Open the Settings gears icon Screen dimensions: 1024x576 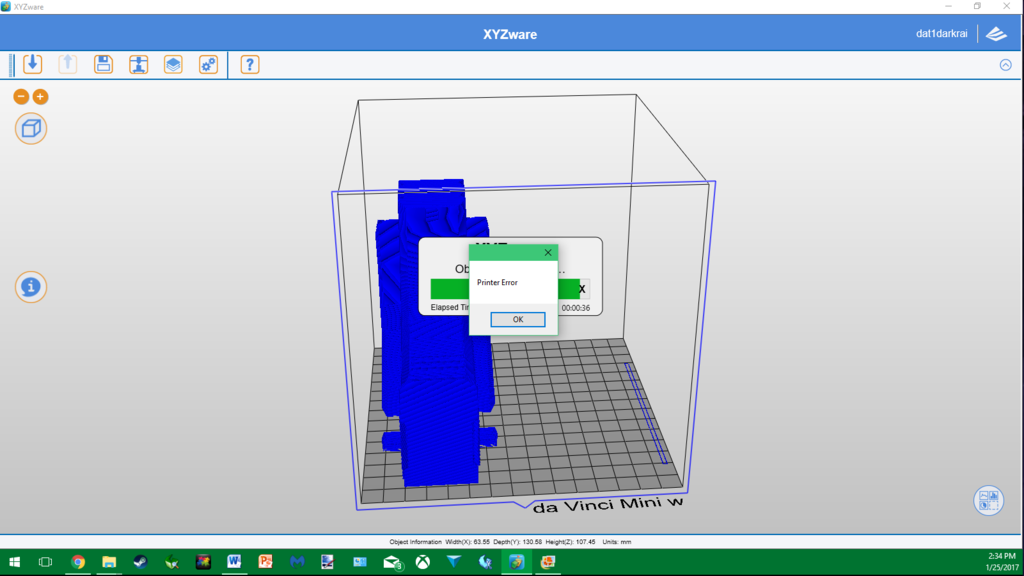click(208, 64)
